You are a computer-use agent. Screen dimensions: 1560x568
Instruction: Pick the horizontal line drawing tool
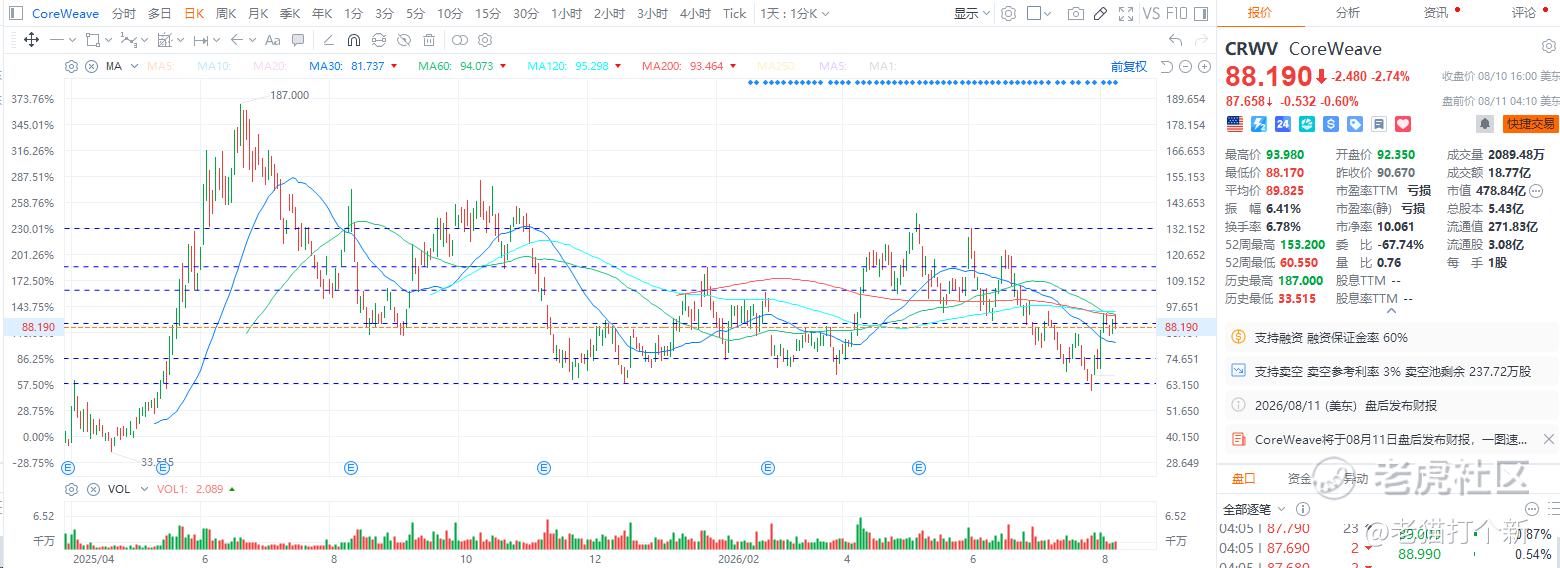(x=56, y=40)
